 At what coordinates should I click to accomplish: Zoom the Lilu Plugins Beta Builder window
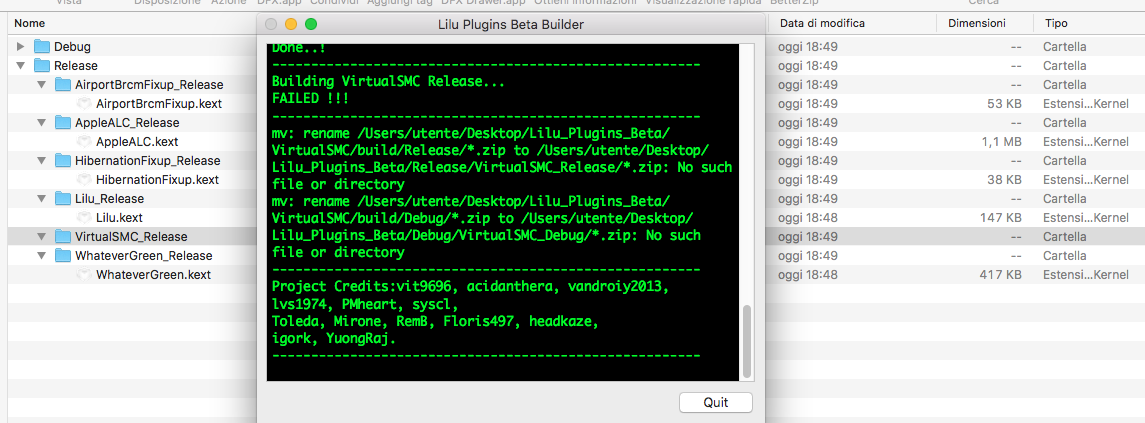pos(310,24)
